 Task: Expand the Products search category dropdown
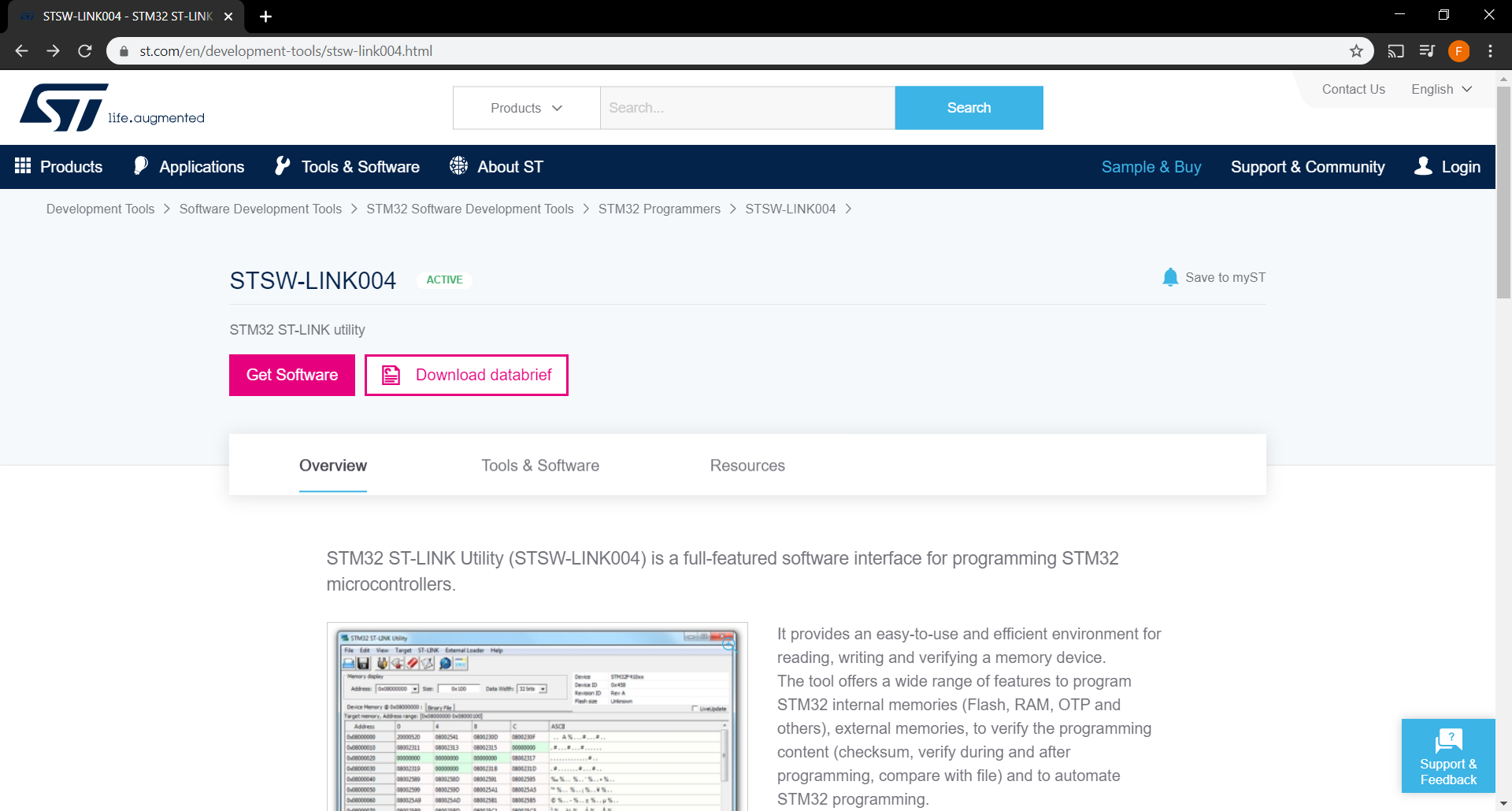click(x=526, y=108)
